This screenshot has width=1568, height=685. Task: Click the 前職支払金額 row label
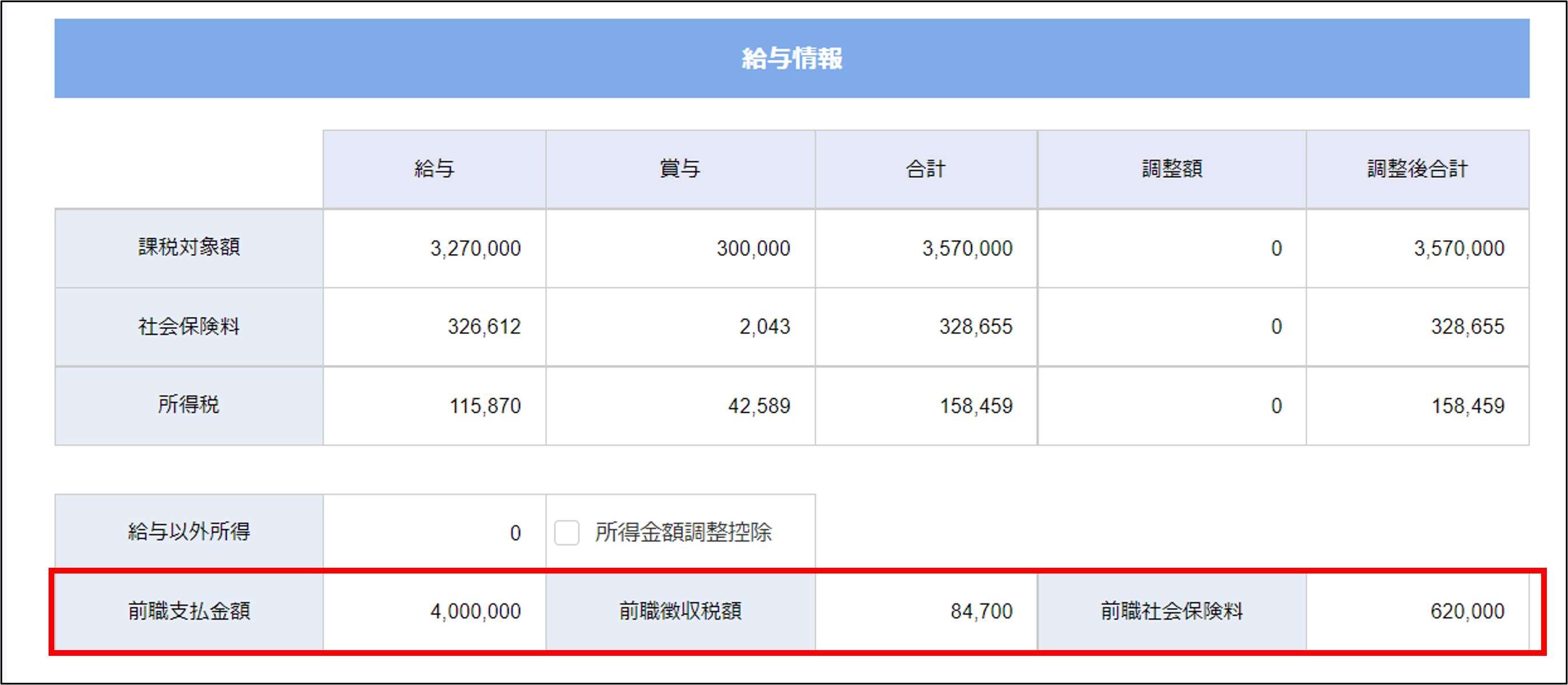[x=189, y=611]
